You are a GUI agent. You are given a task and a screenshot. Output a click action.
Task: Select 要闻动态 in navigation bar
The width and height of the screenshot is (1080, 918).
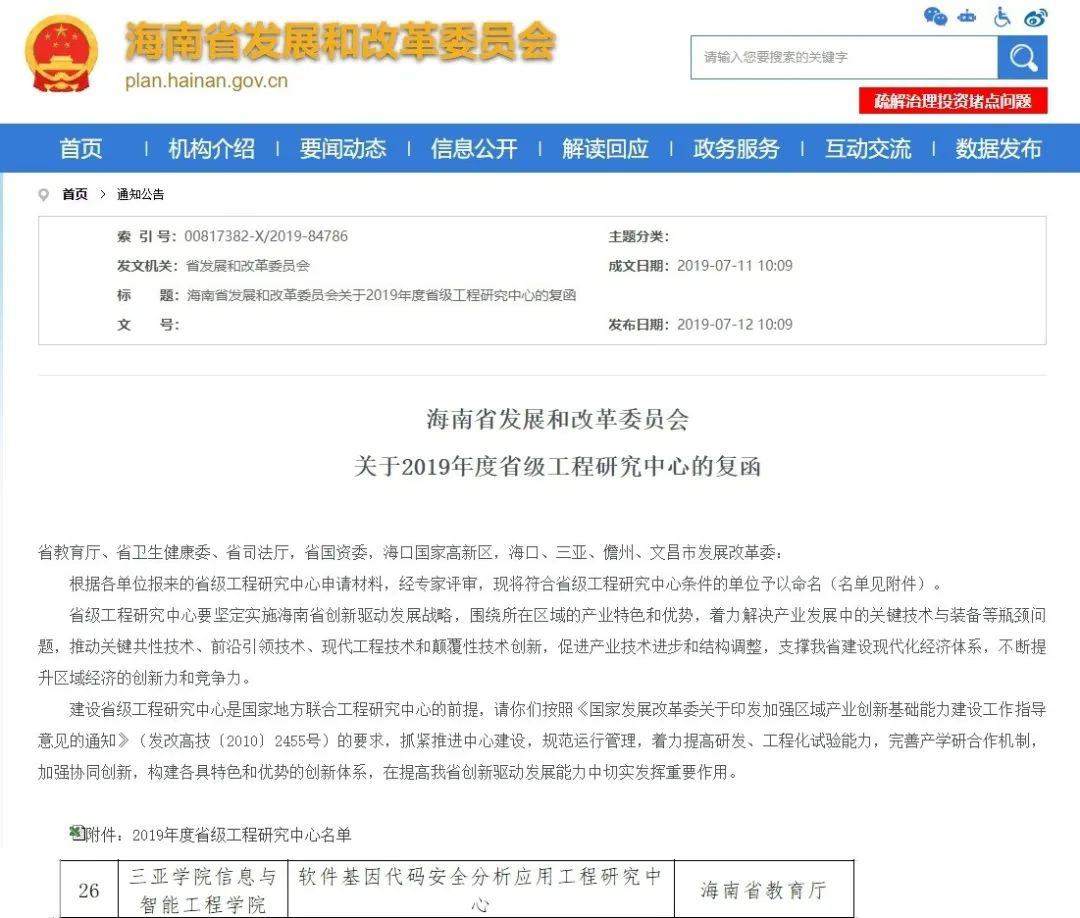coord(343,149)
